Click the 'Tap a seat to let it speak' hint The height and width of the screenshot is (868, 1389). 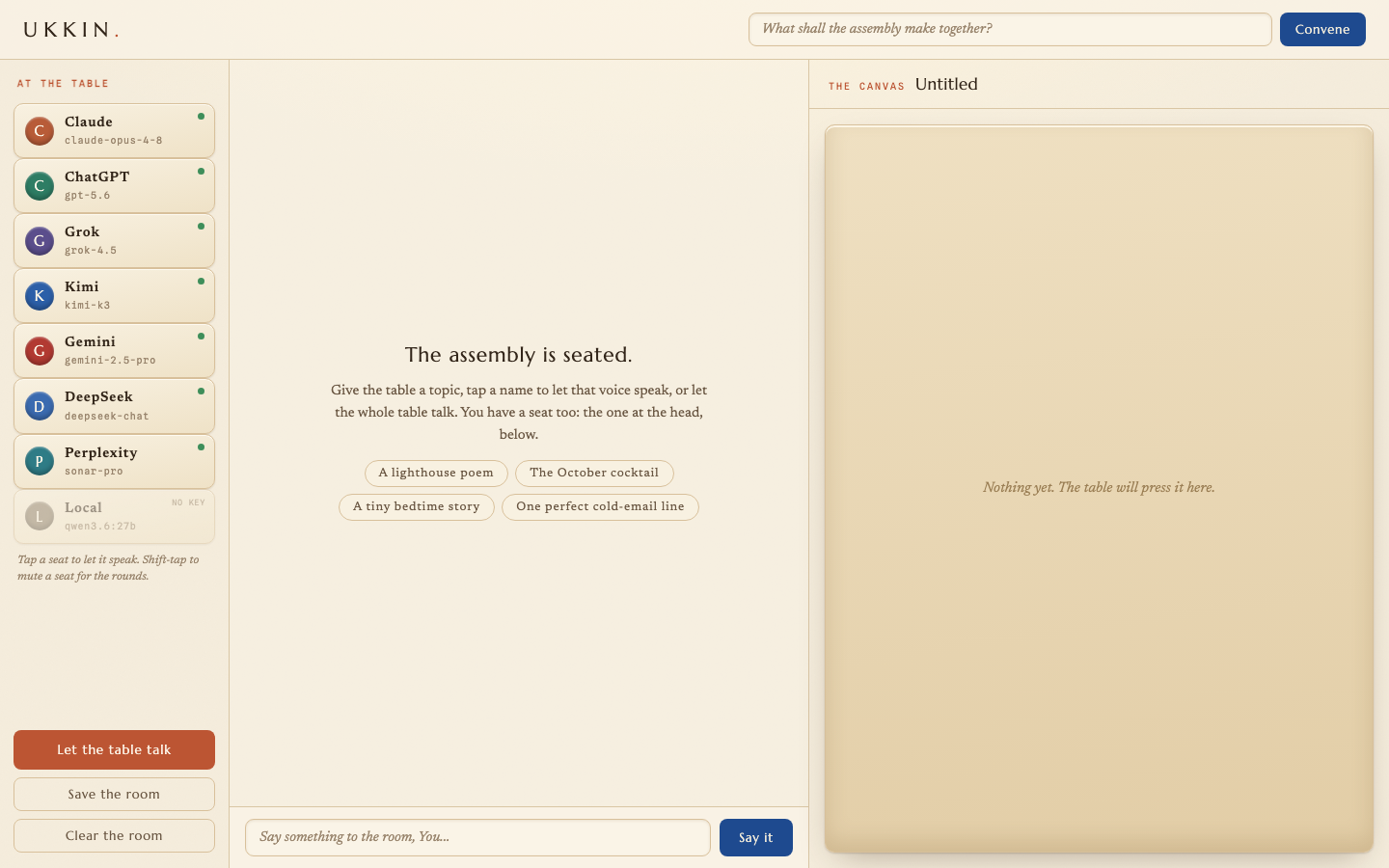(108, 568)
